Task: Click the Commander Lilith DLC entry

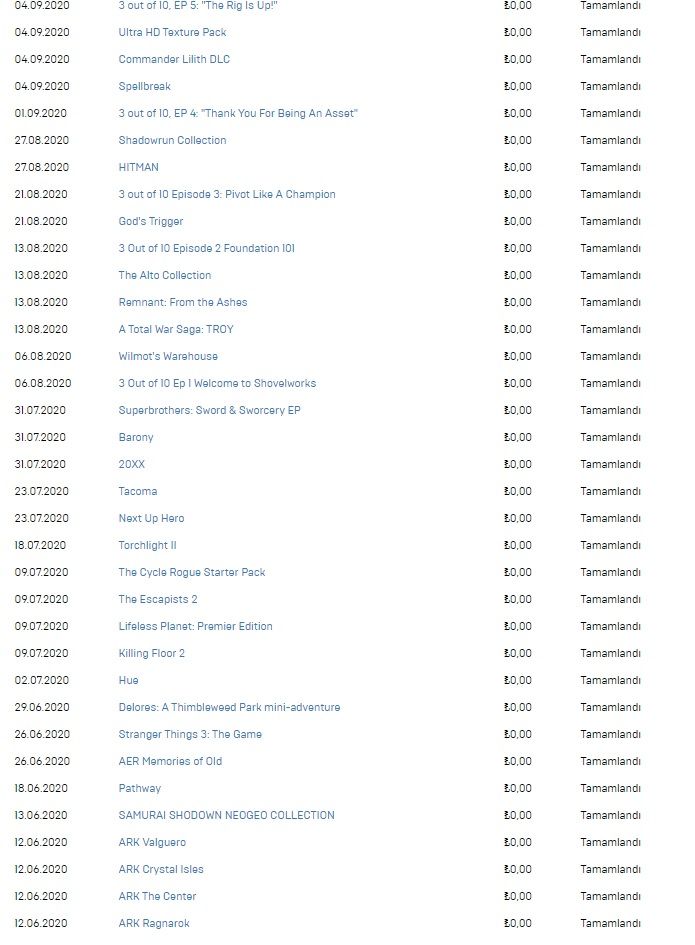Action: [x=174, y=59]
